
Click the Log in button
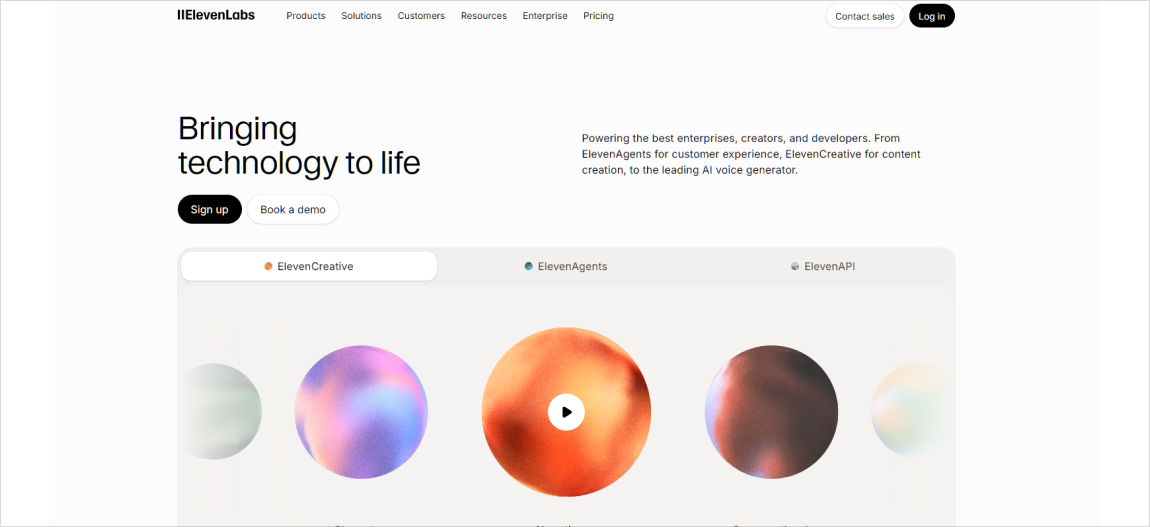pos(931,16)
